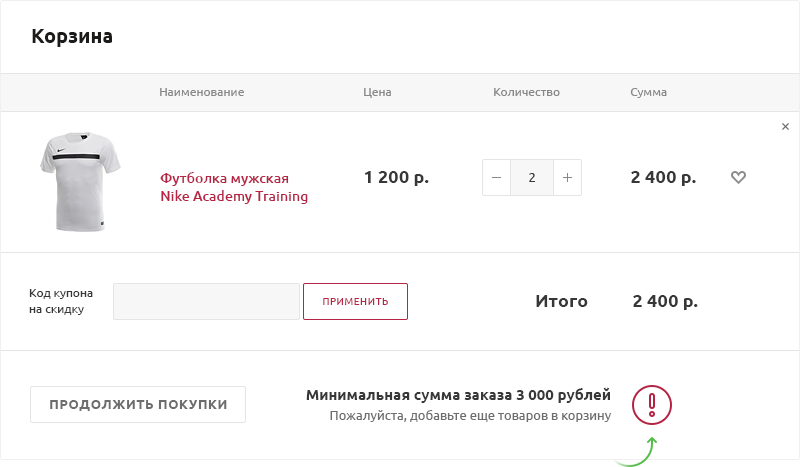
Task: Click the Количество column header
Action: [526, 92]
